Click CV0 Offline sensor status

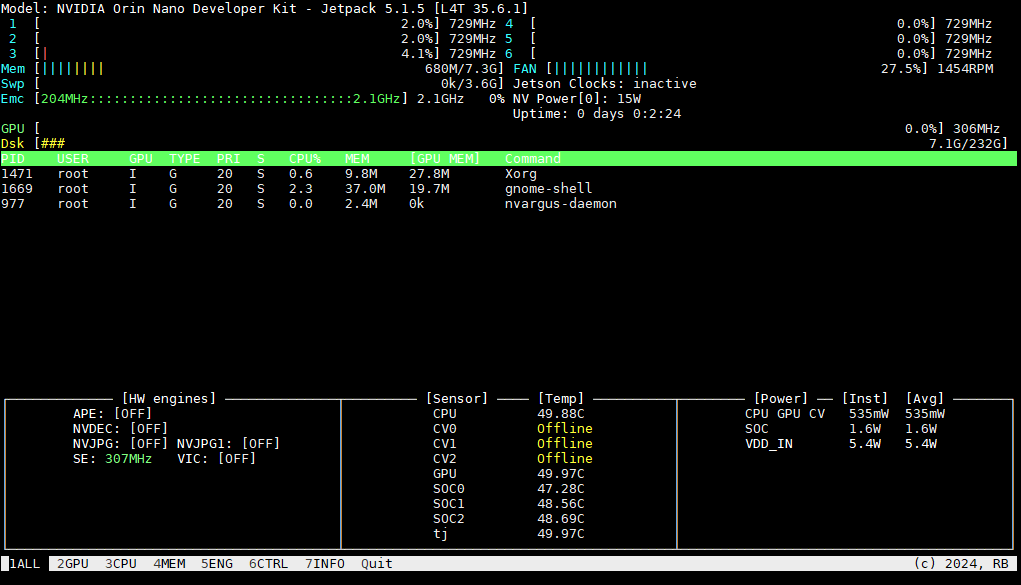(565, 429)
